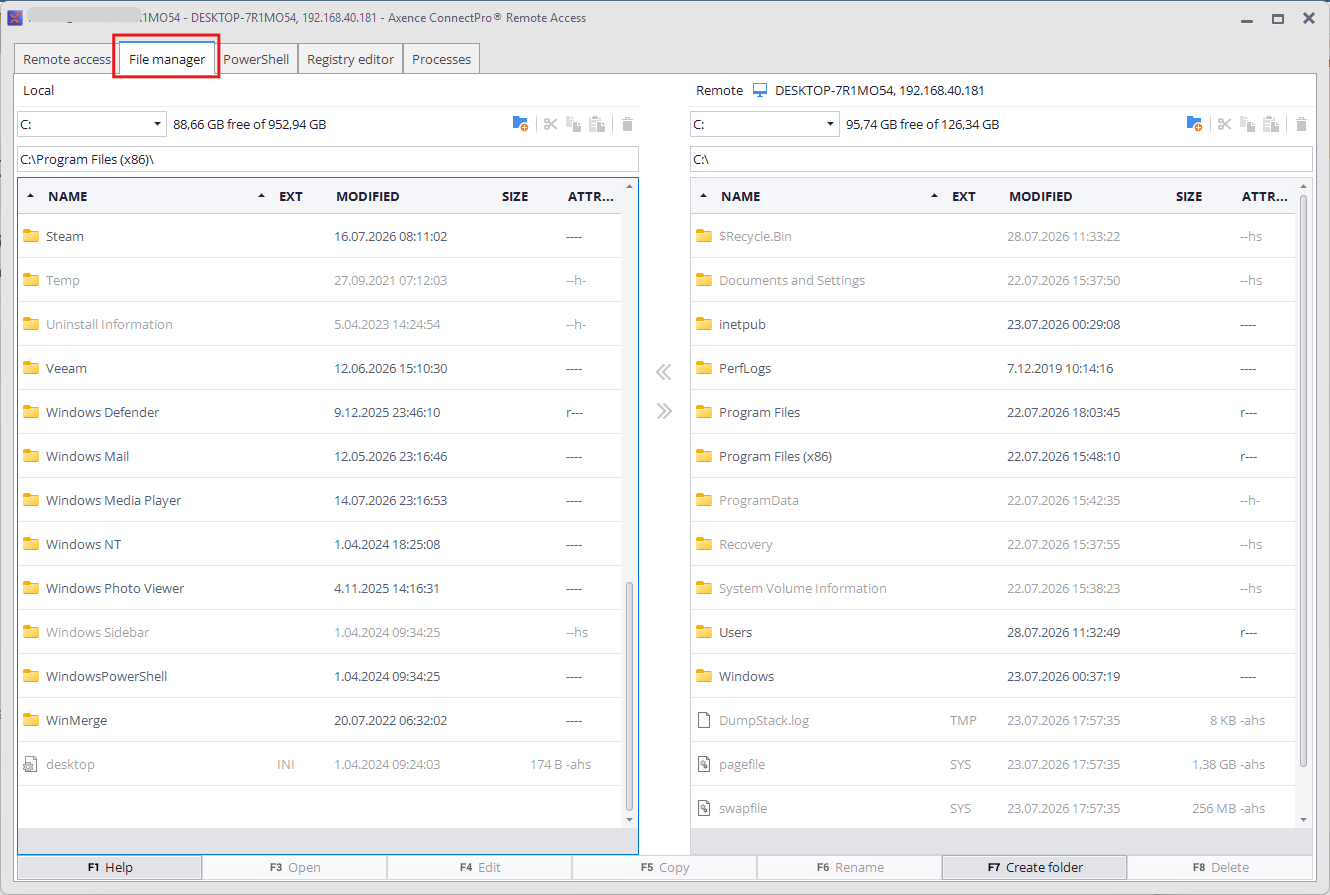
Task: Select the inetpub folder icon
Action: [x=704, y=324]
